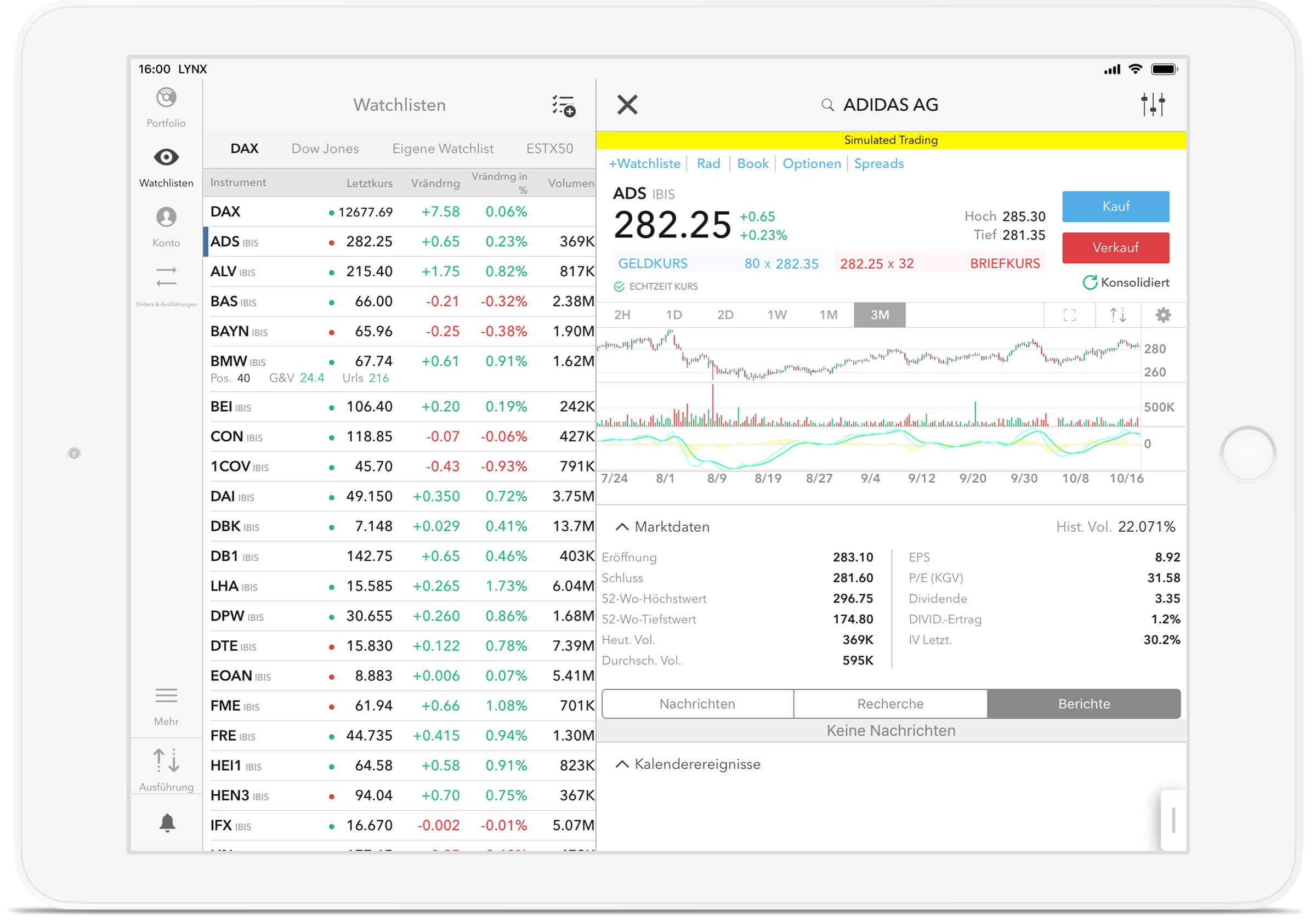Image resolution: width=1316 pixels, height=921 pixels.
Task: Select the DTE watchlist row
Action: [400, 646]
